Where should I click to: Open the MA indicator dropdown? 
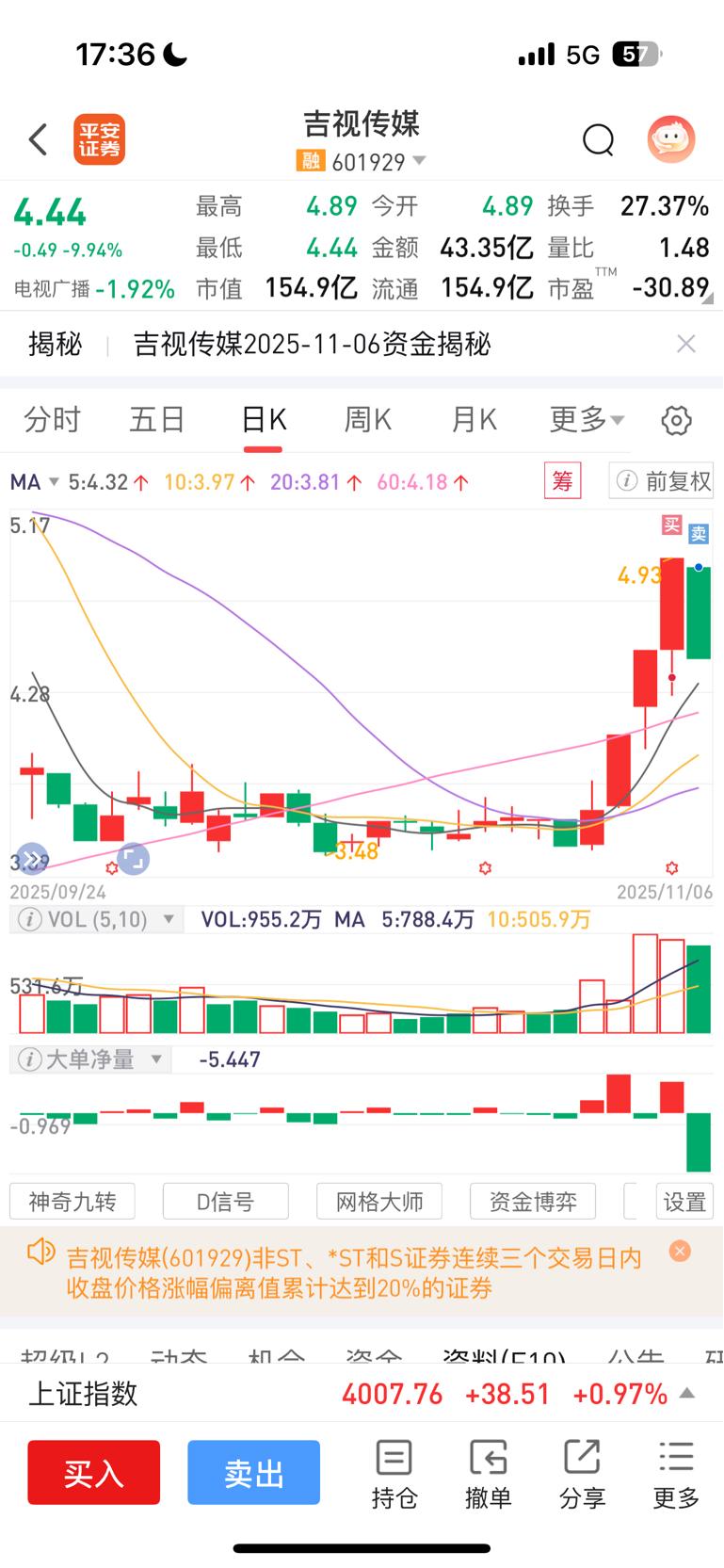35,482
